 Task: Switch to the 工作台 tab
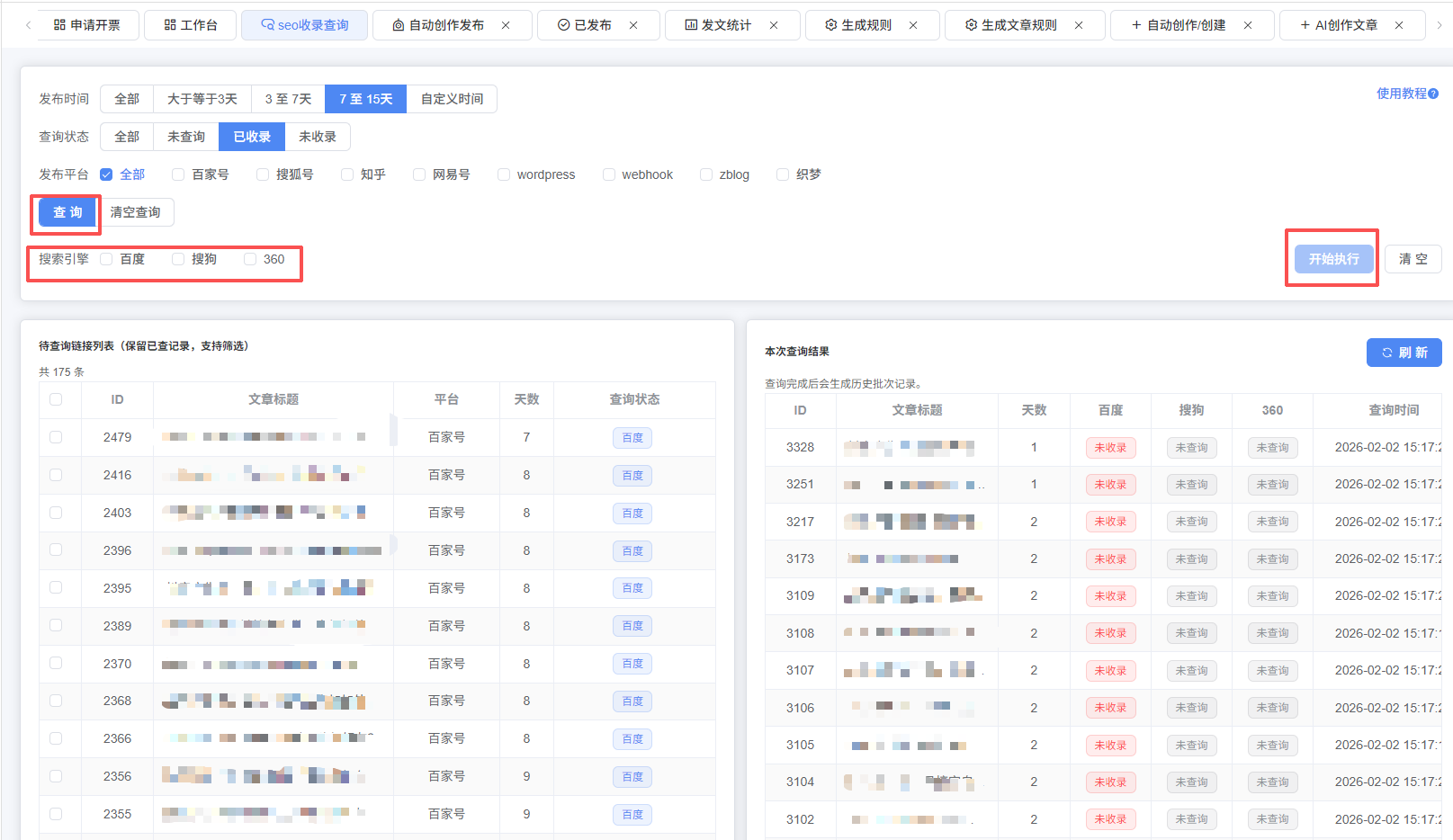(x=191, y=25)
